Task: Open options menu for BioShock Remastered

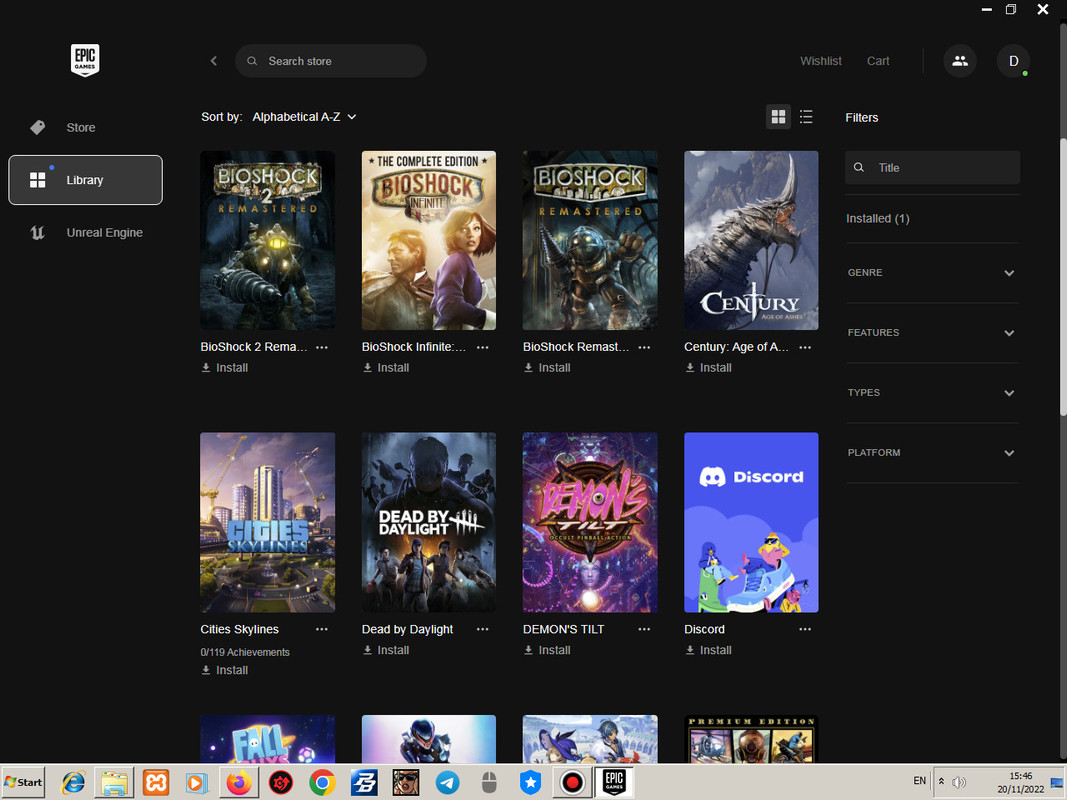Action: click(x=644, y=347)
